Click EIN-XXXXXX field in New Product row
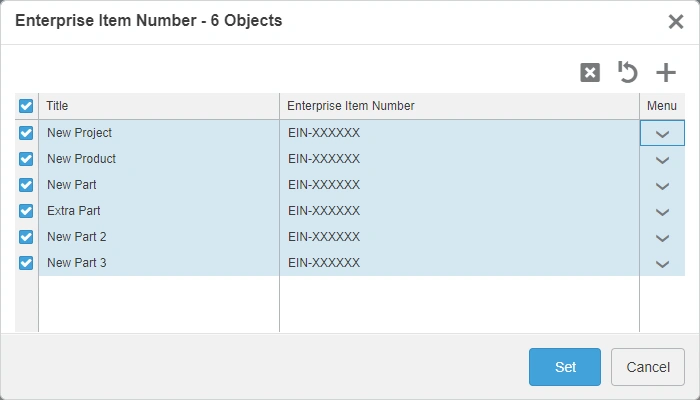Viewport: 700px width, 400px height. (323, 159)
